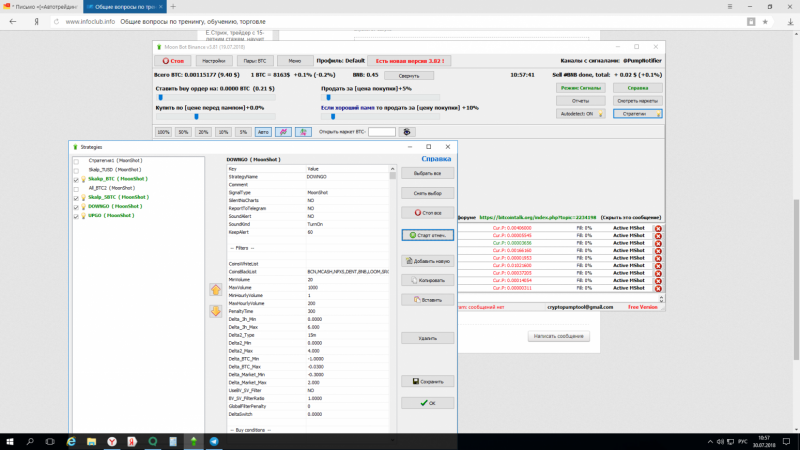The image size is (800, 450).
Task: Click Снять выбор in Strategies
Action: click(428, 193)
